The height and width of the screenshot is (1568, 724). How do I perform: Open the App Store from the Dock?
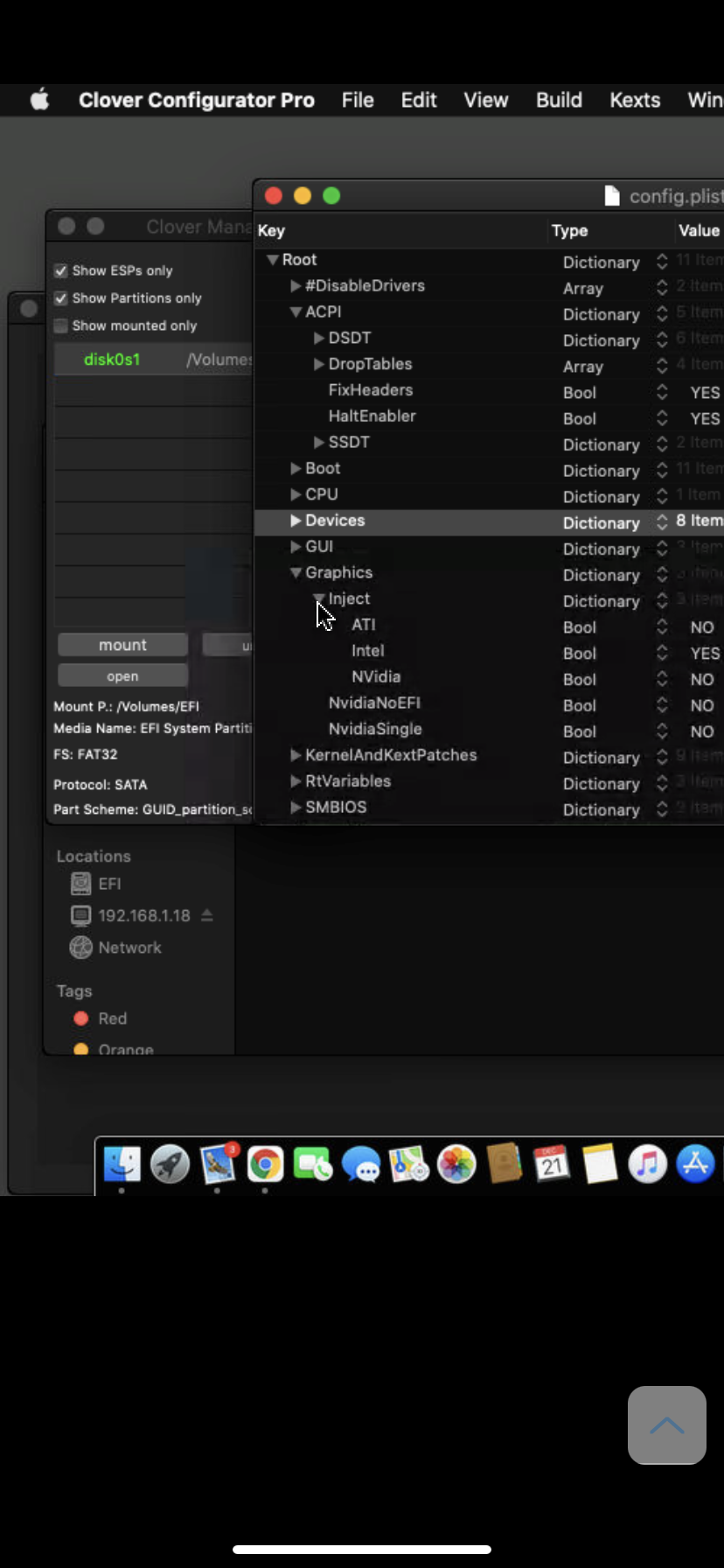(x=695, y=1164)
